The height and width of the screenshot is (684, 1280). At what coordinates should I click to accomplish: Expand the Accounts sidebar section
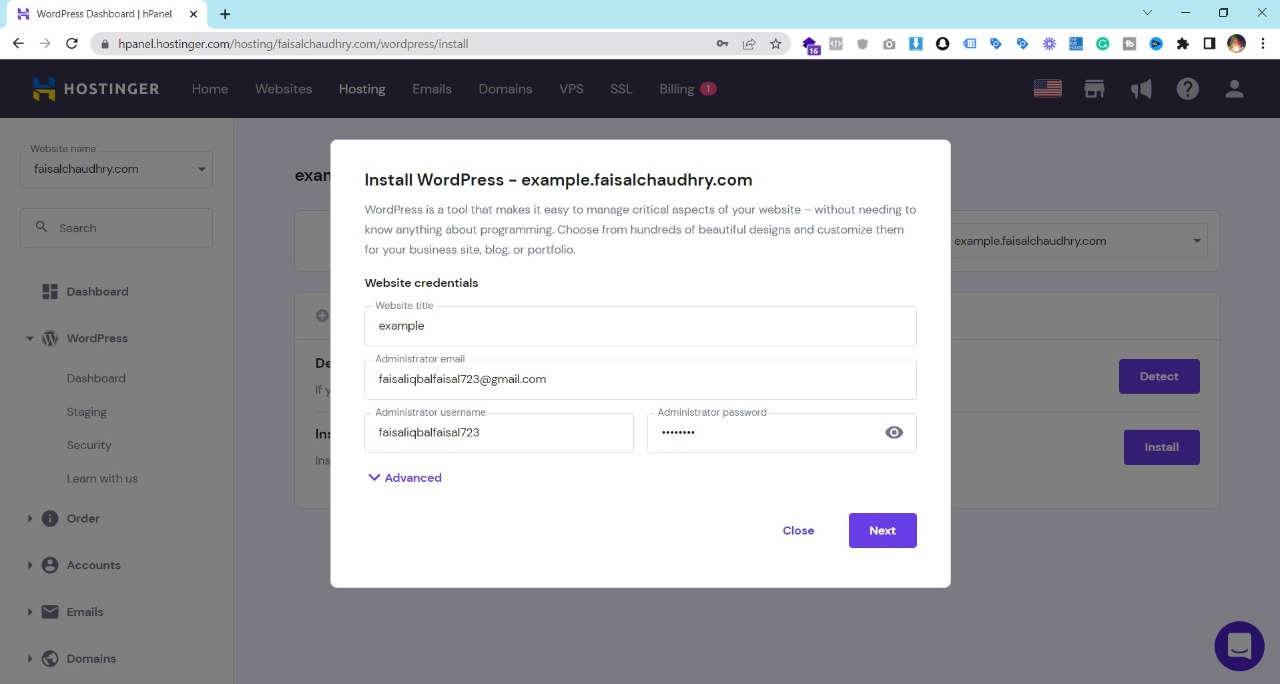coord(30,565)
